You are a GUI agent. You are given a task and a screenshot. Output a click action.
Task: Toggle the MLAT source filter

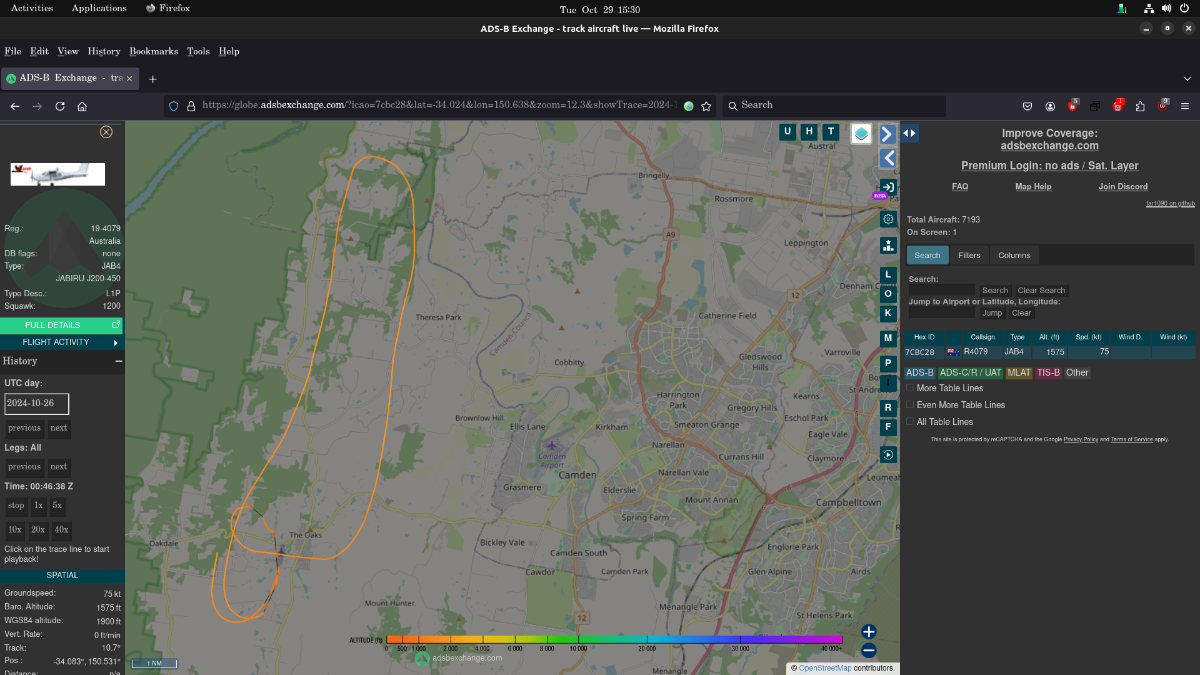(1019, 373)
